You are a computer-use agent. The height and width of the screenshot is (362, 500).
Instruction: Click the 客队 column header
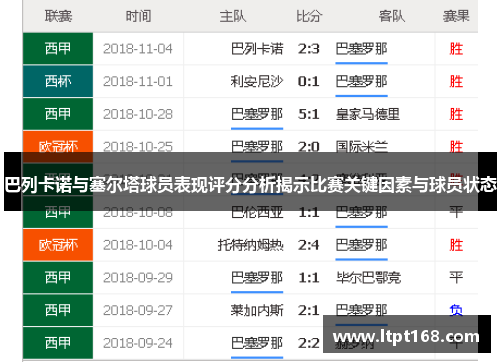click(392, 16)
